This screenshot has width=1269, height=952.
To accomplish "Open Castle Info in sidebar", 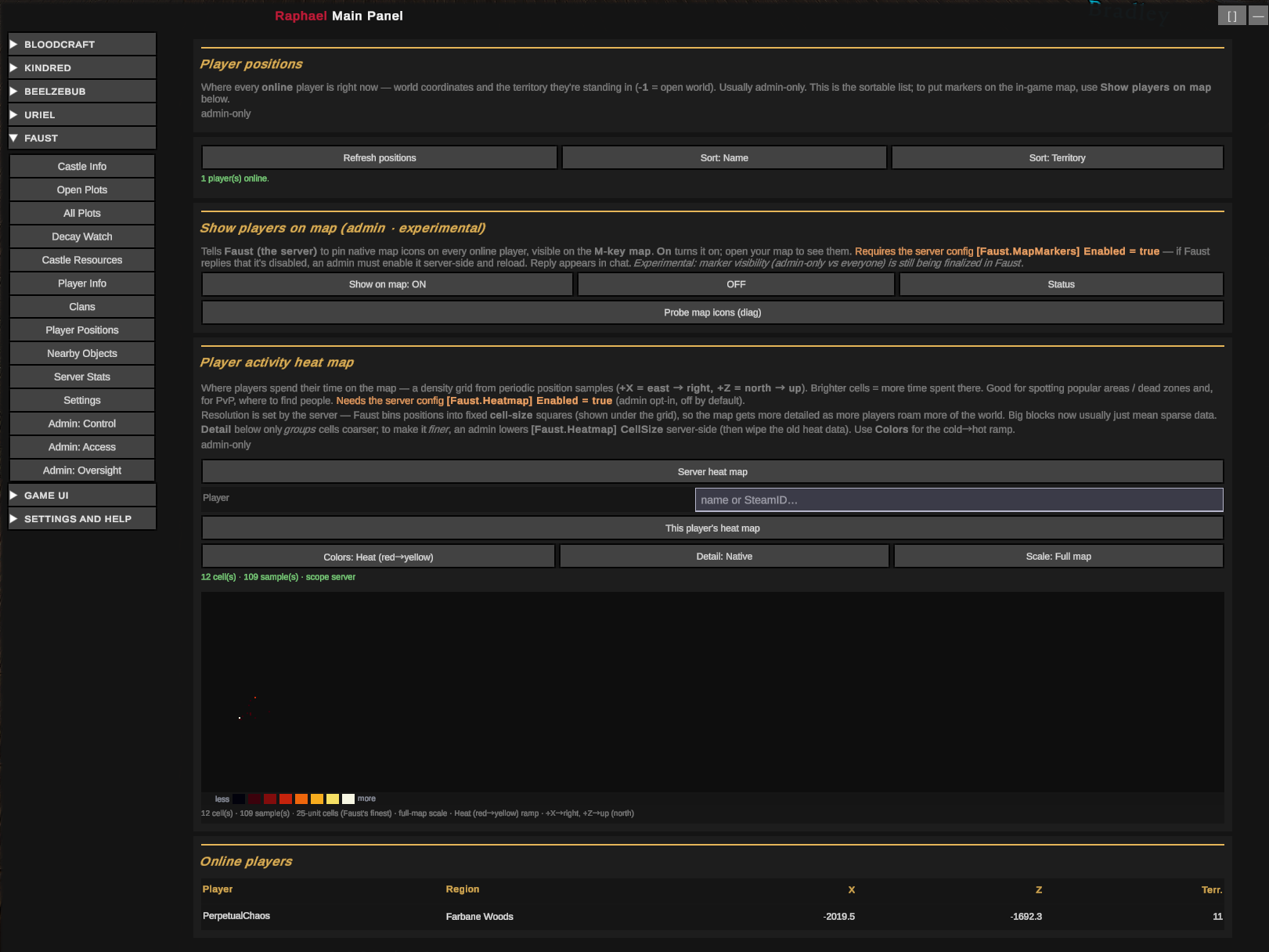I will pyautogui.click(x=82, y=166).
